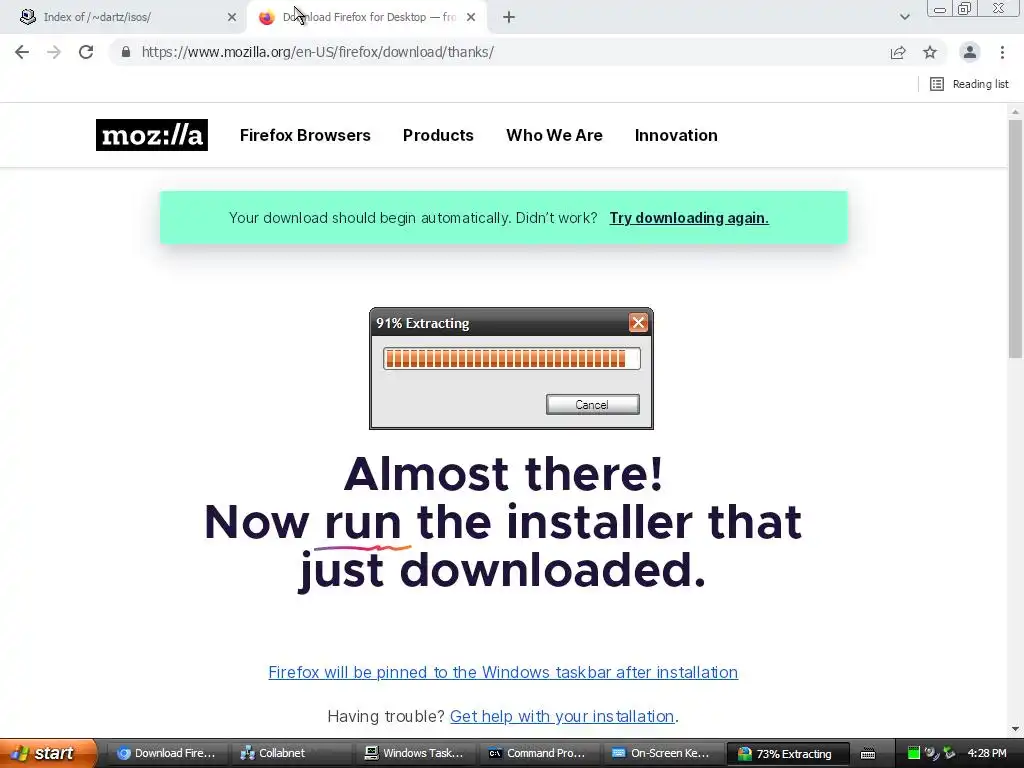Click the forward navigation arrow

54,52
